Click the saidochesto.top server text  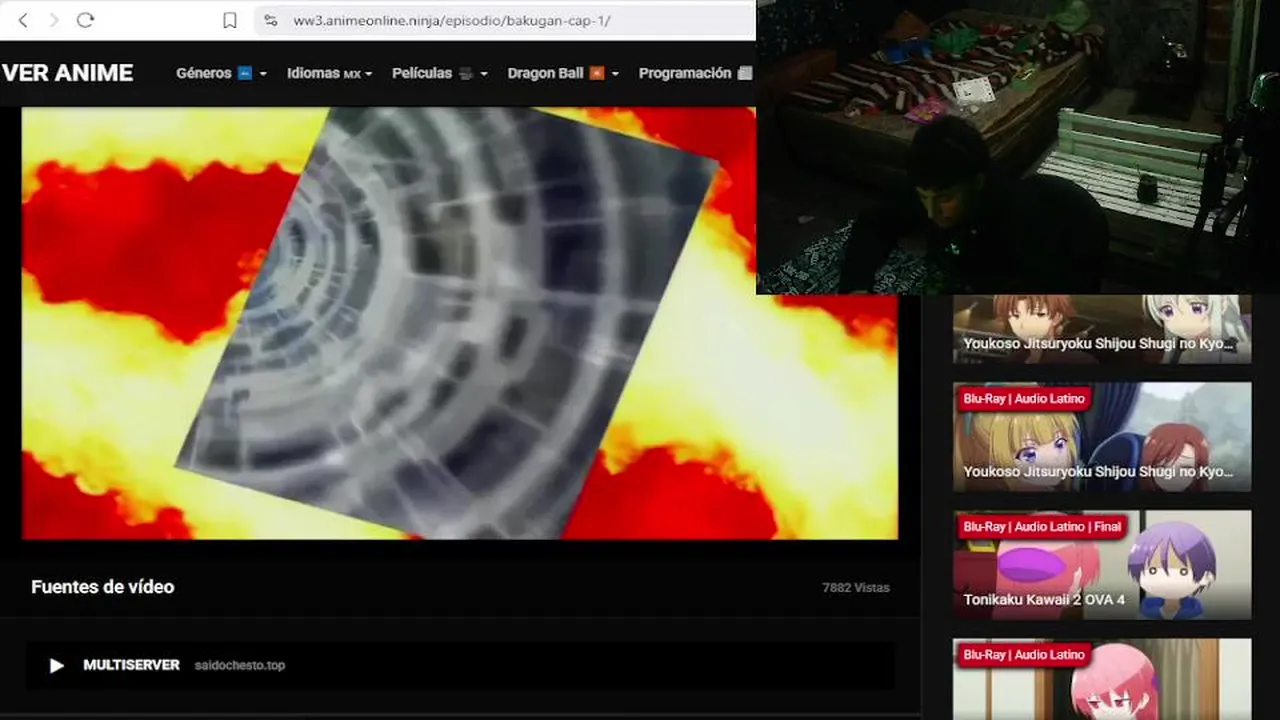(240, 665)
